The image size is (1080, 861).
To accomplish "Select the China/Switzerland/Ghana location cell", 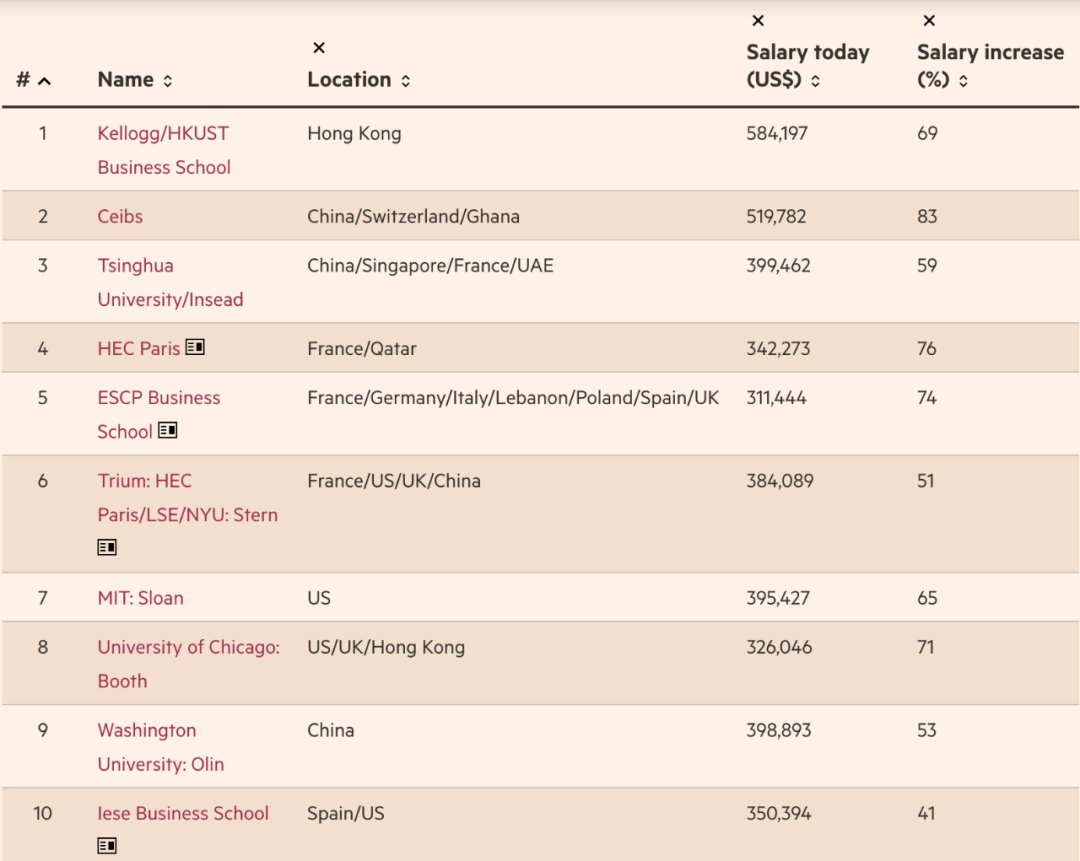I will click(x=413, y=216).
